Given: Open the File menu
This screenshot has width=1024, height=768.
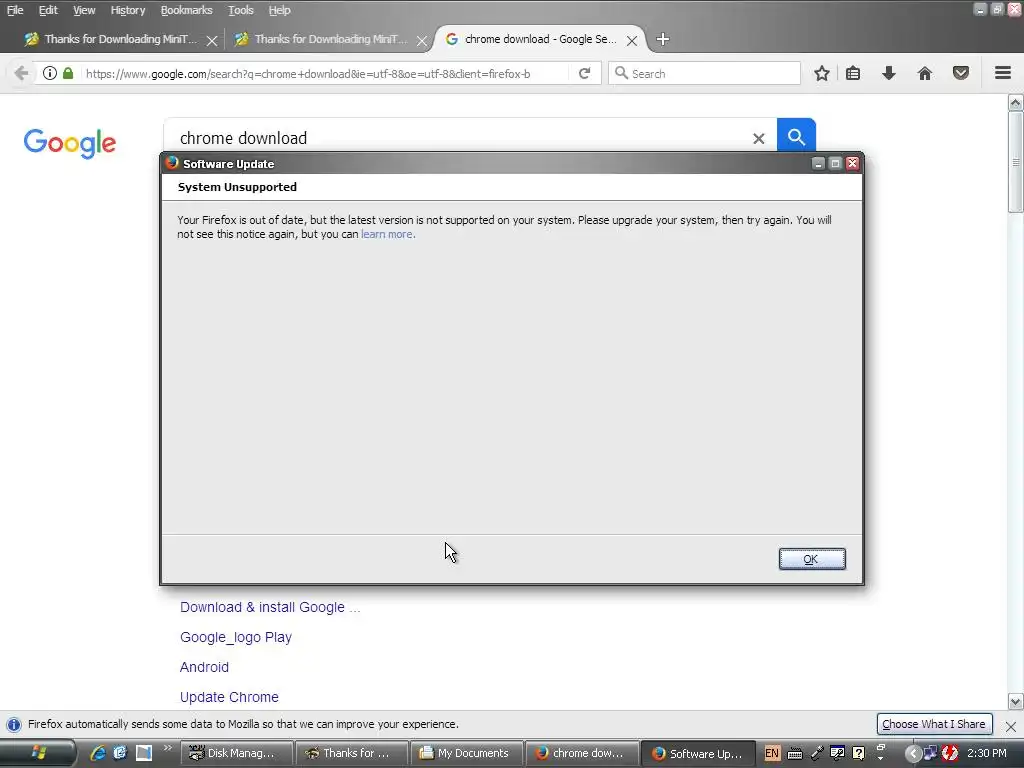Looking at the screenshot, I should coord(15,10).
